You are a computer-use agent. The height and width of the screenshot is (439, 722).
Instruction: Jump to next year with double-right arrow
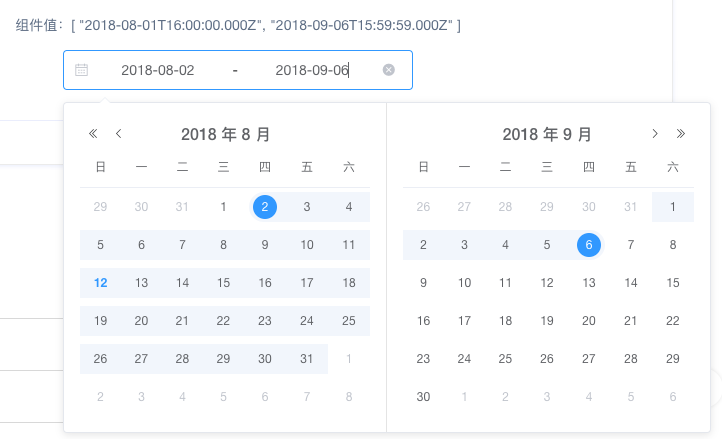coord(681,133)
